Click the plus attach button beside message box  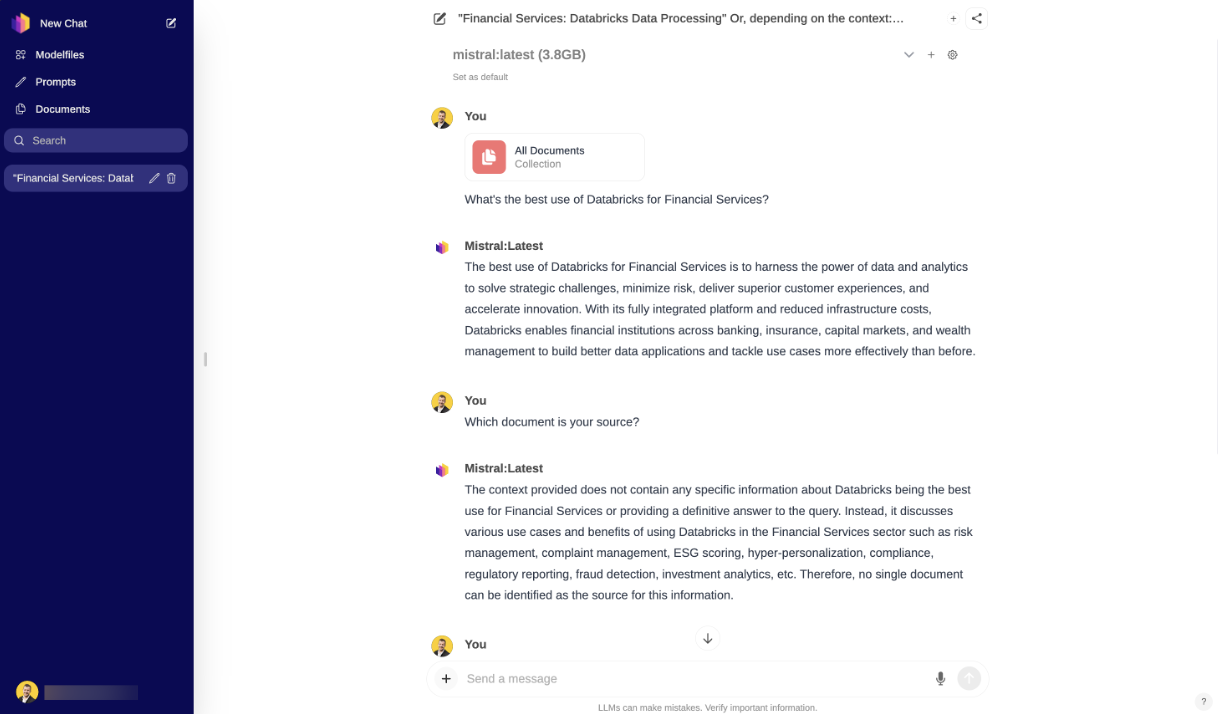point(446,679)
